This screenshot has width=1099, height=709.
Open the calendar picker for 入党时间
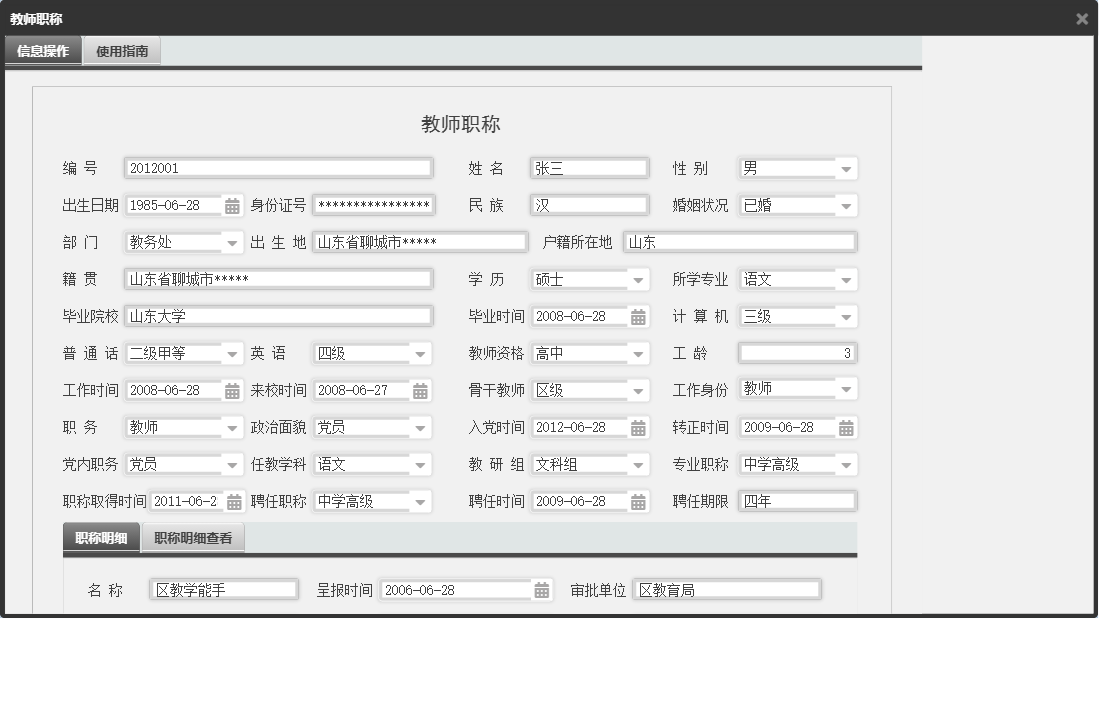[x=636, y=427]
